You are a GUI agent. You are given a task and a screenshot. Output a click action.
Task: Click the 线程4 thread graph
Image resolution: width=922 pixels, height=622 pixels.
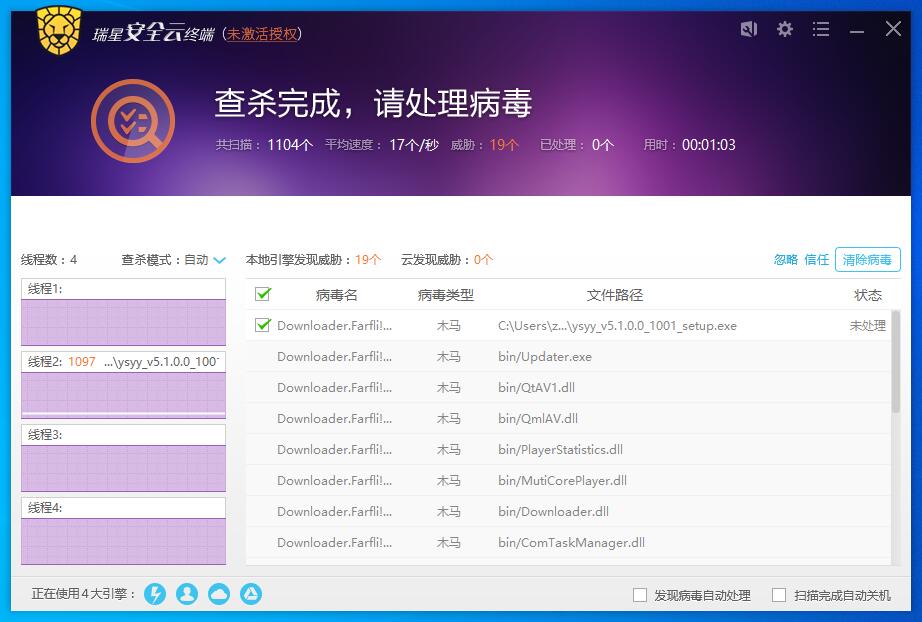(x=123, y=541)
